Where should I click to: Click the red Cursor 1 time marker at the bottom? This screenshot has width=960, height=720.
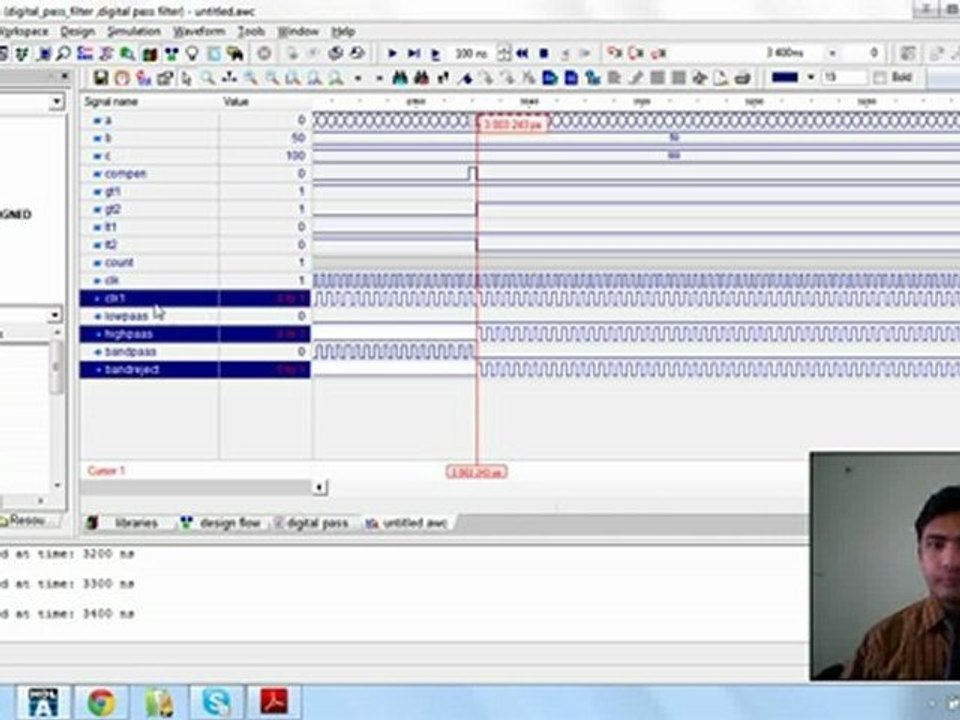click(476, 472)
